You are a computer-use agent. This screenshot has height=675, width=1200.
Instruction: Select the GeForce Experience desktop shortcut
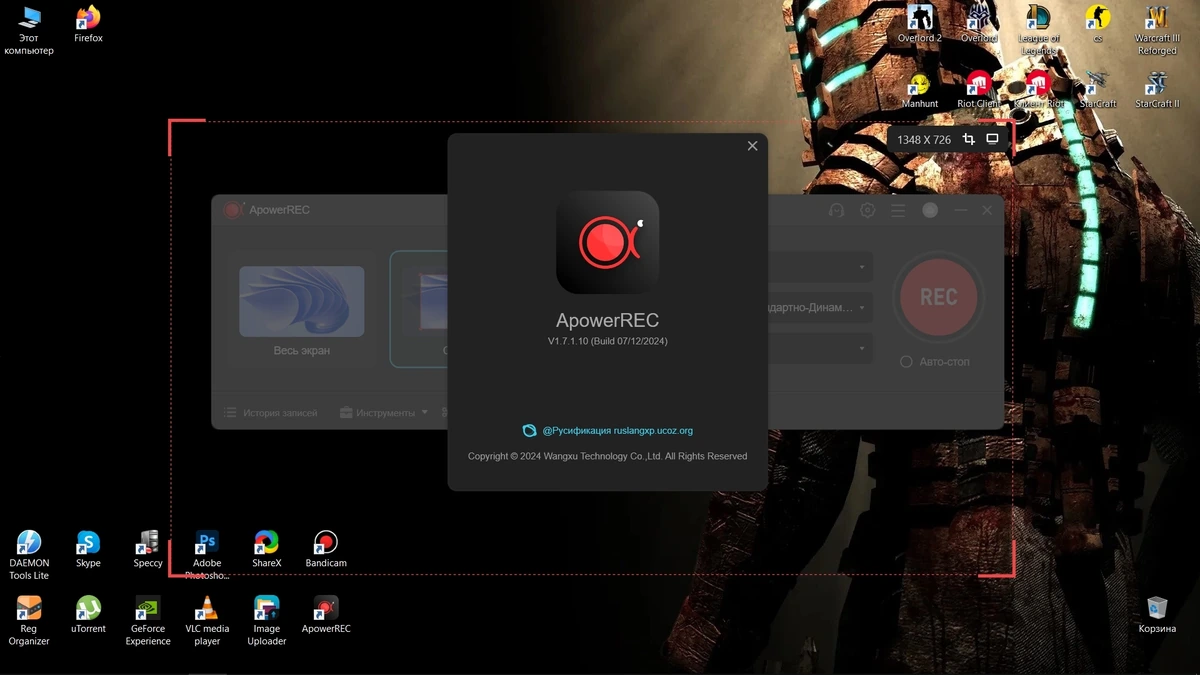(148, 620)
